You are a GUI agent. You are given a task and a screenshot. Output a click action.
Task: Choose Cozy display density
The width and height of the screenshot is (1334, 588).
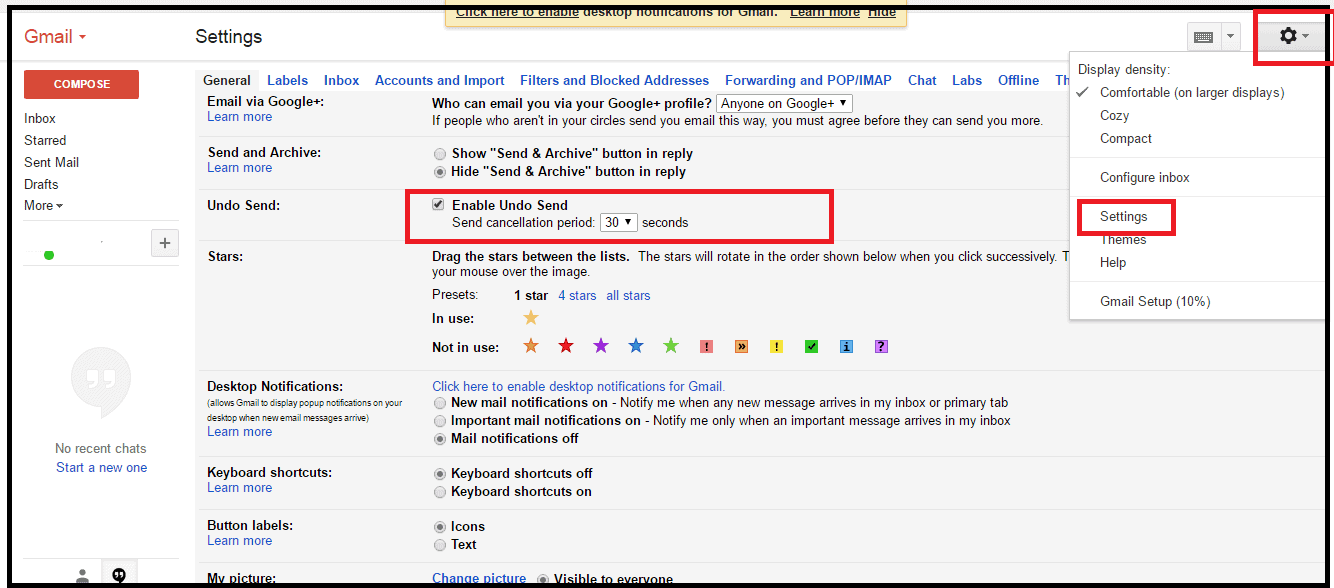pos(1115,116)
